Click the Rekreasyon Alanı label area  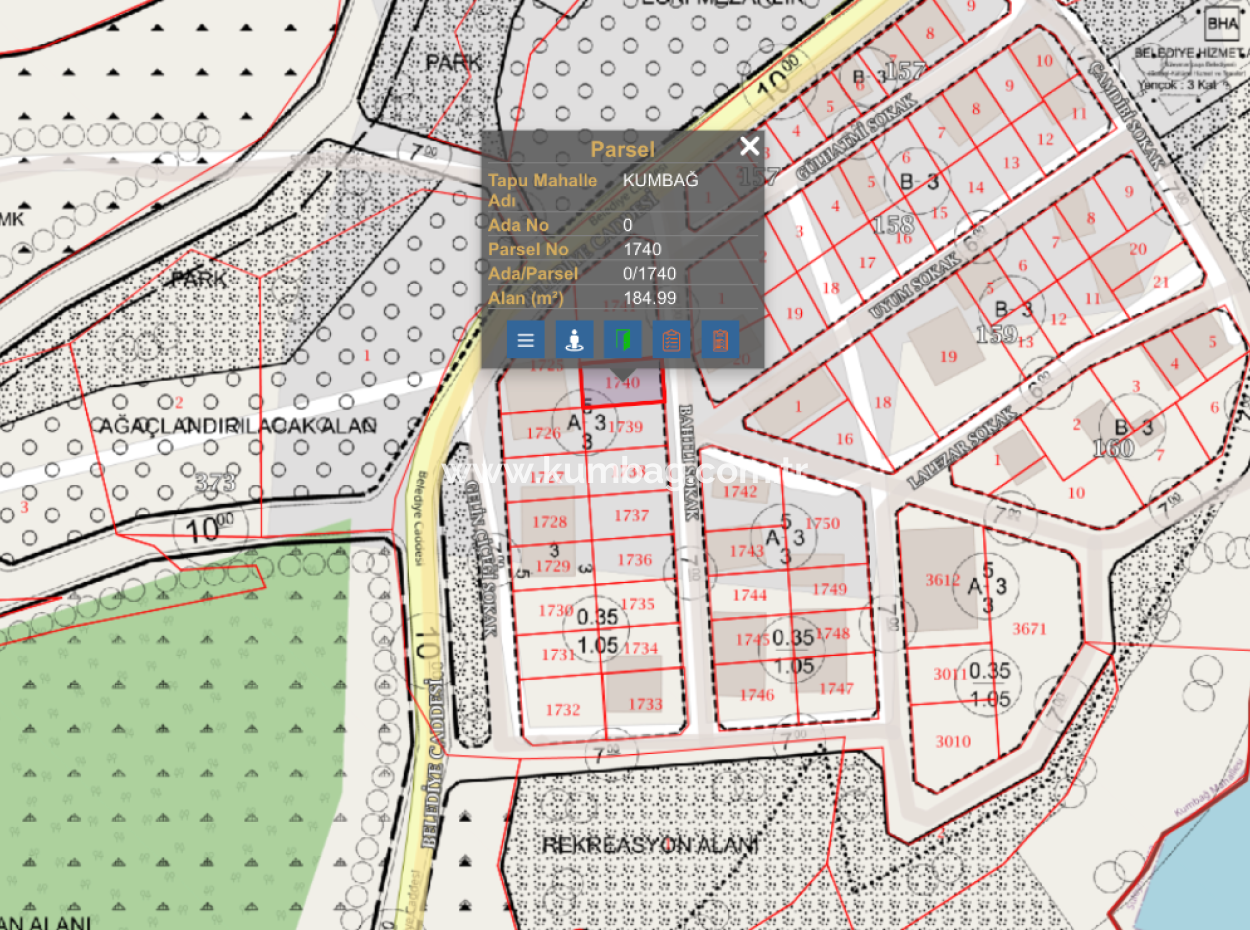click(650, 845)
